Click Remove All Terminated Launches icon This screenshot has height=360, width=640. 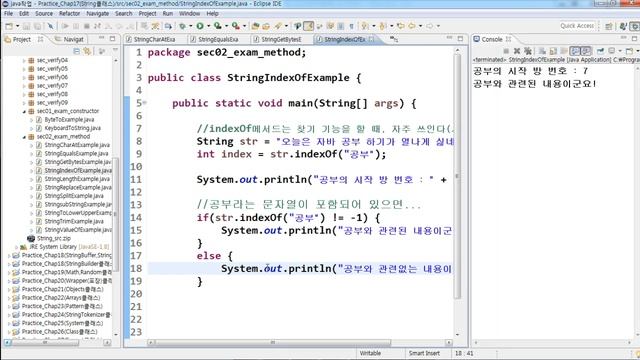coord(528,51)
